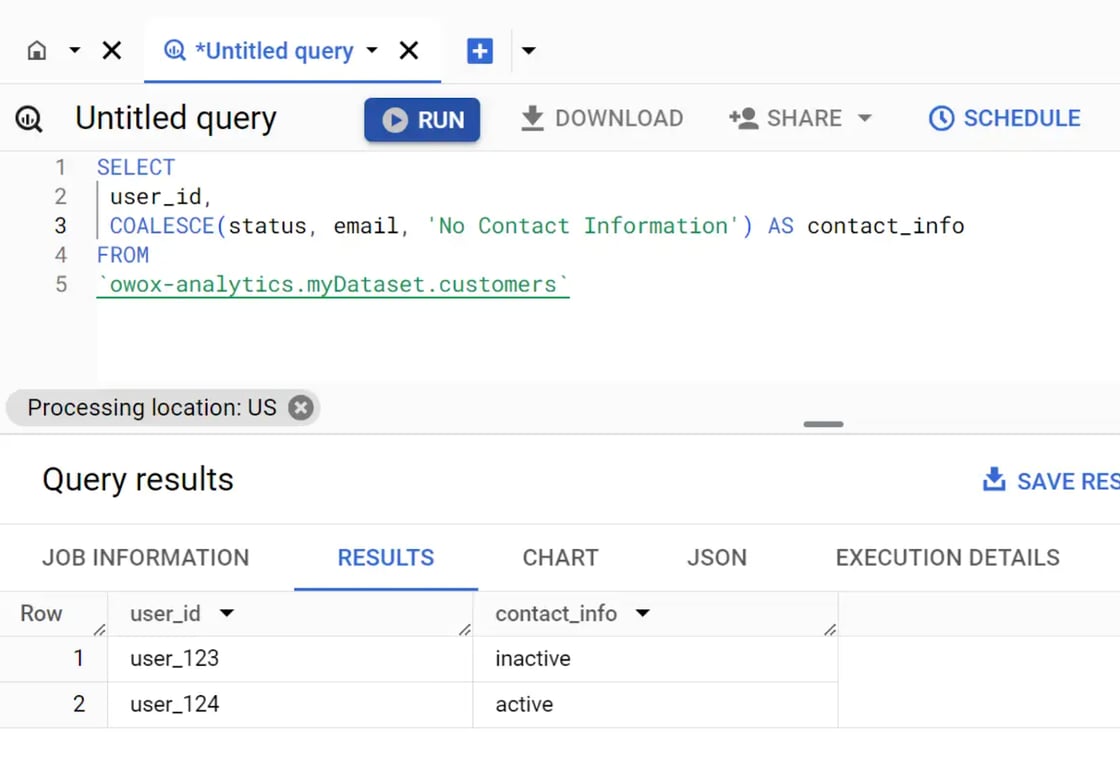
Task: Click the SELECT keyword on line 1
Action: pos(136,168)
